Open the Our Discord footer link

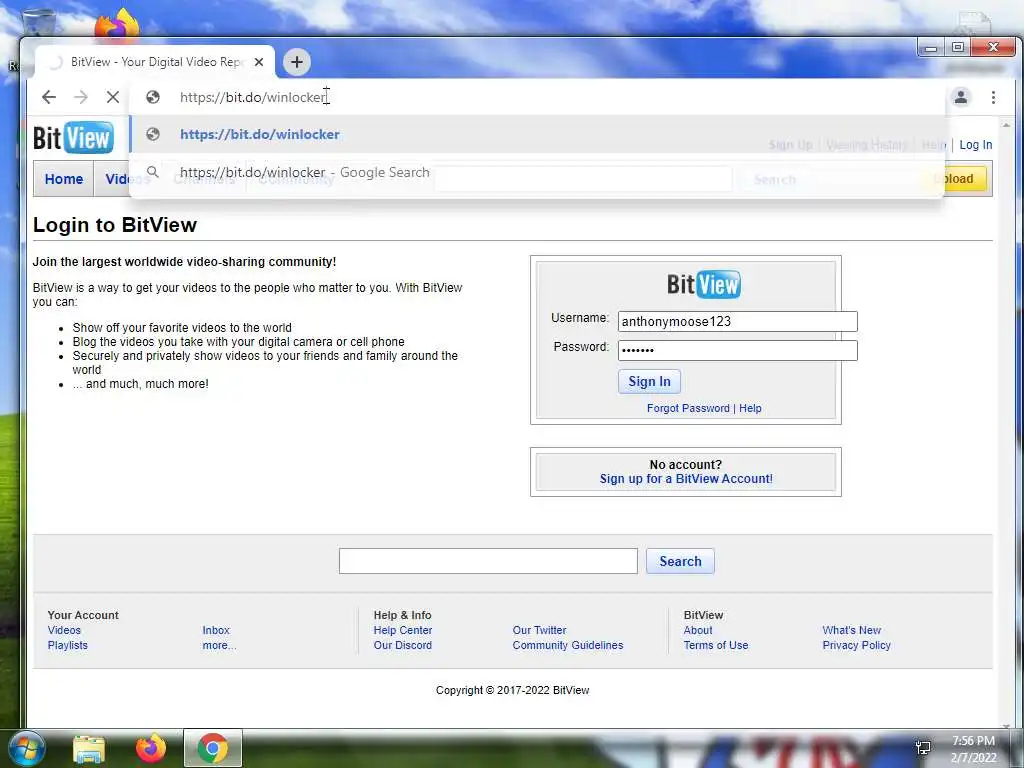pos(403,645)
